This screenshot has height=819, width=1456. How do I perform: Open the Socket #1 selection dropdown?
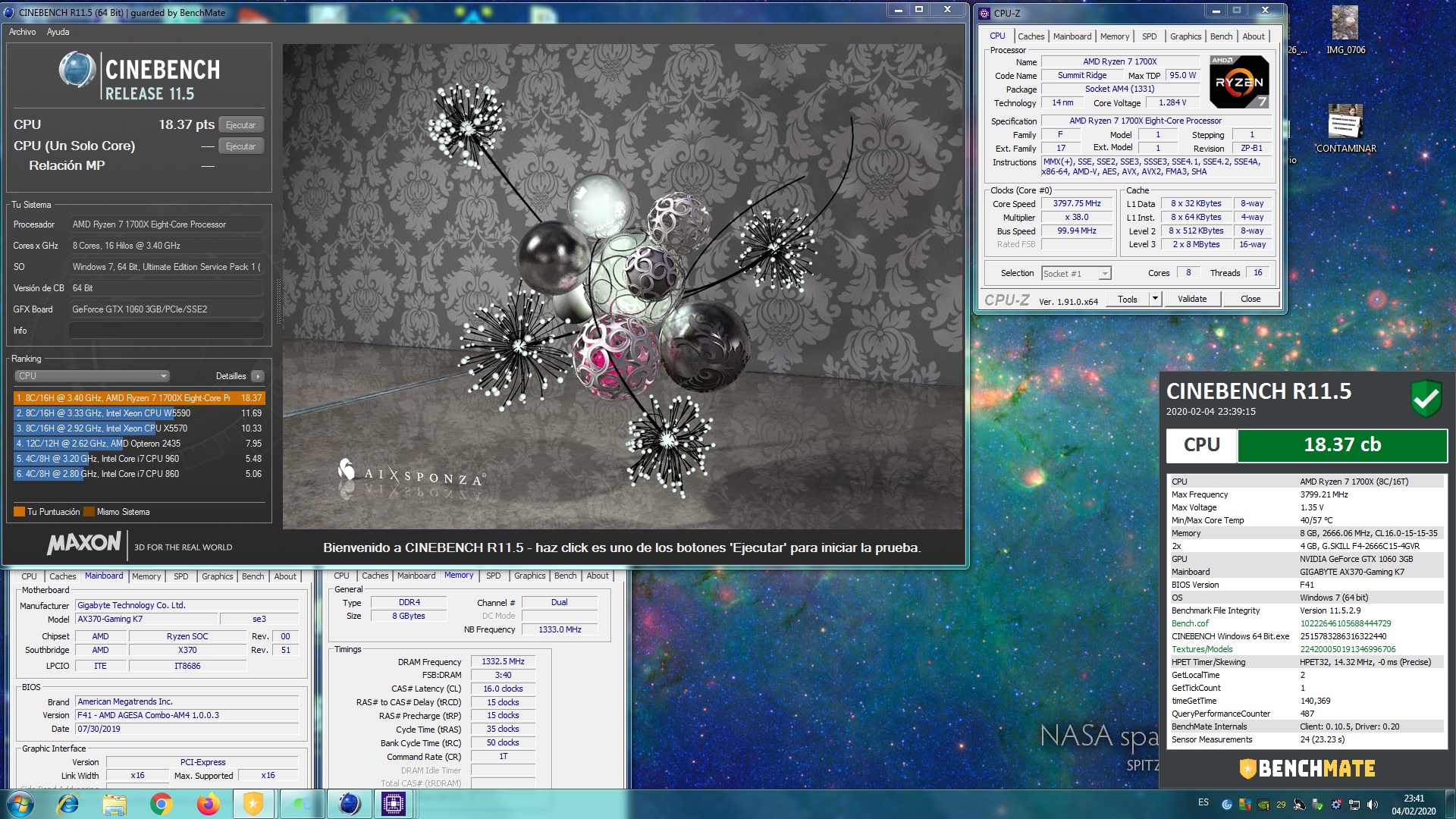point(1076,274)
